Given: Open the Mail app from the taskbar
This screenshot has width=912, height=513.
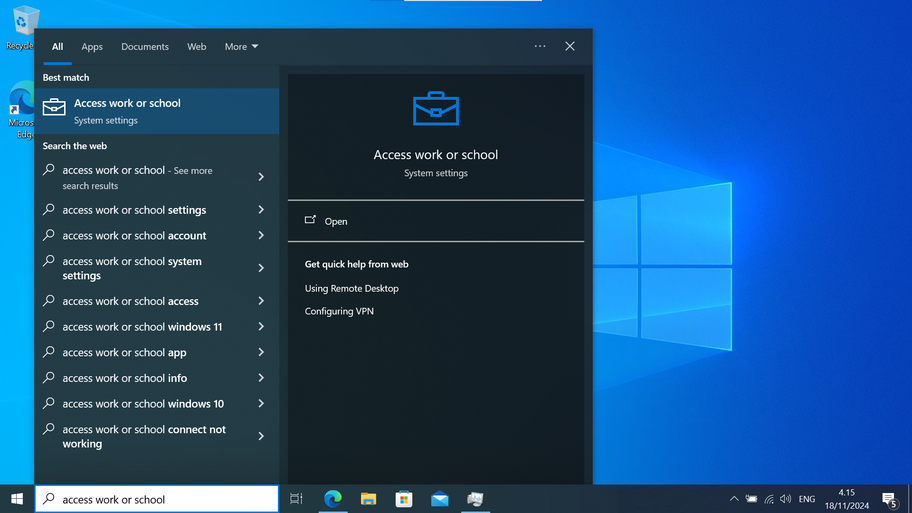Looking at the screenshot, I should pyautogui.click(x=440, y=498).
